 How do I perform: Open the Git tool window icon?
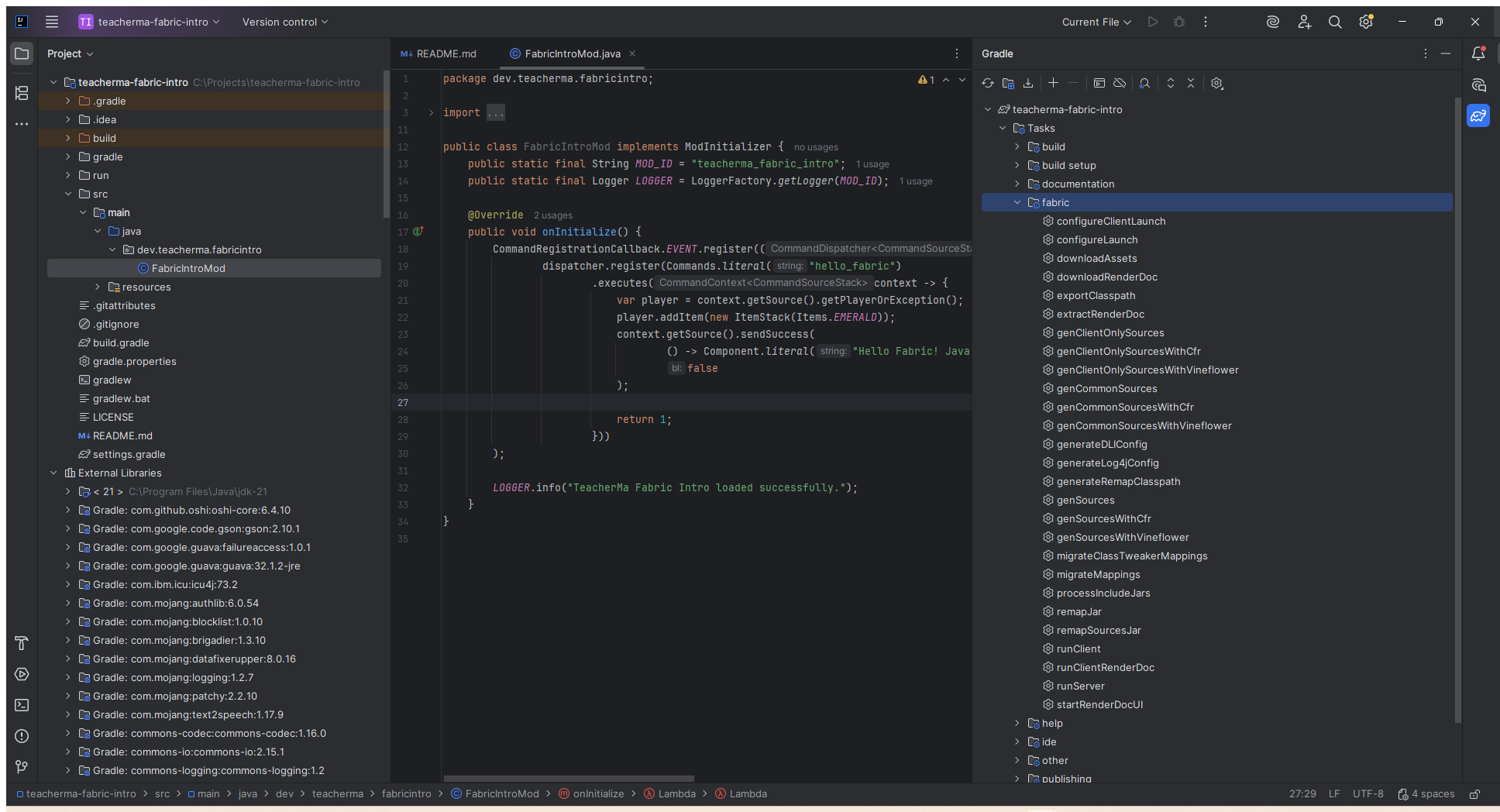point(22,767)
